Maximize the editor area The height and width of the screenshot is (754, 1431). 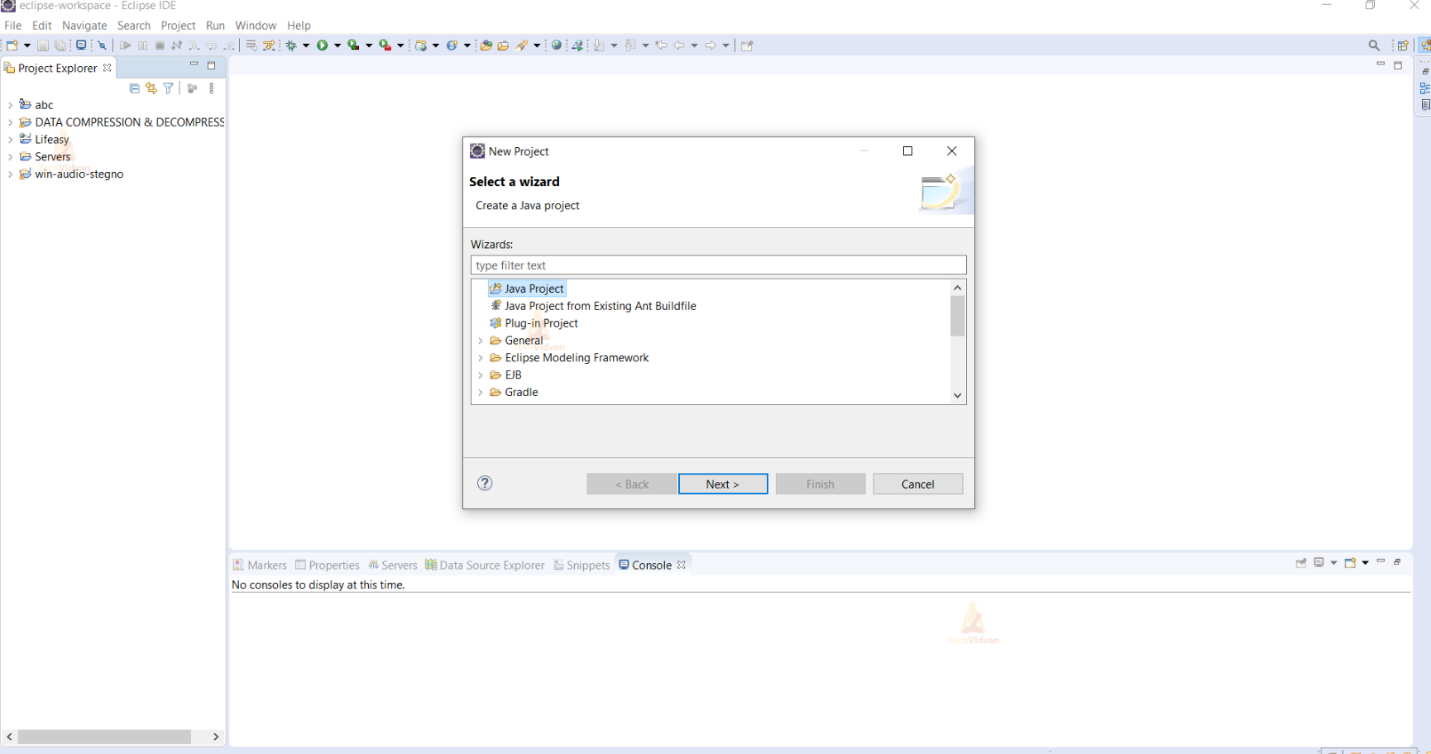[1398, 65]
